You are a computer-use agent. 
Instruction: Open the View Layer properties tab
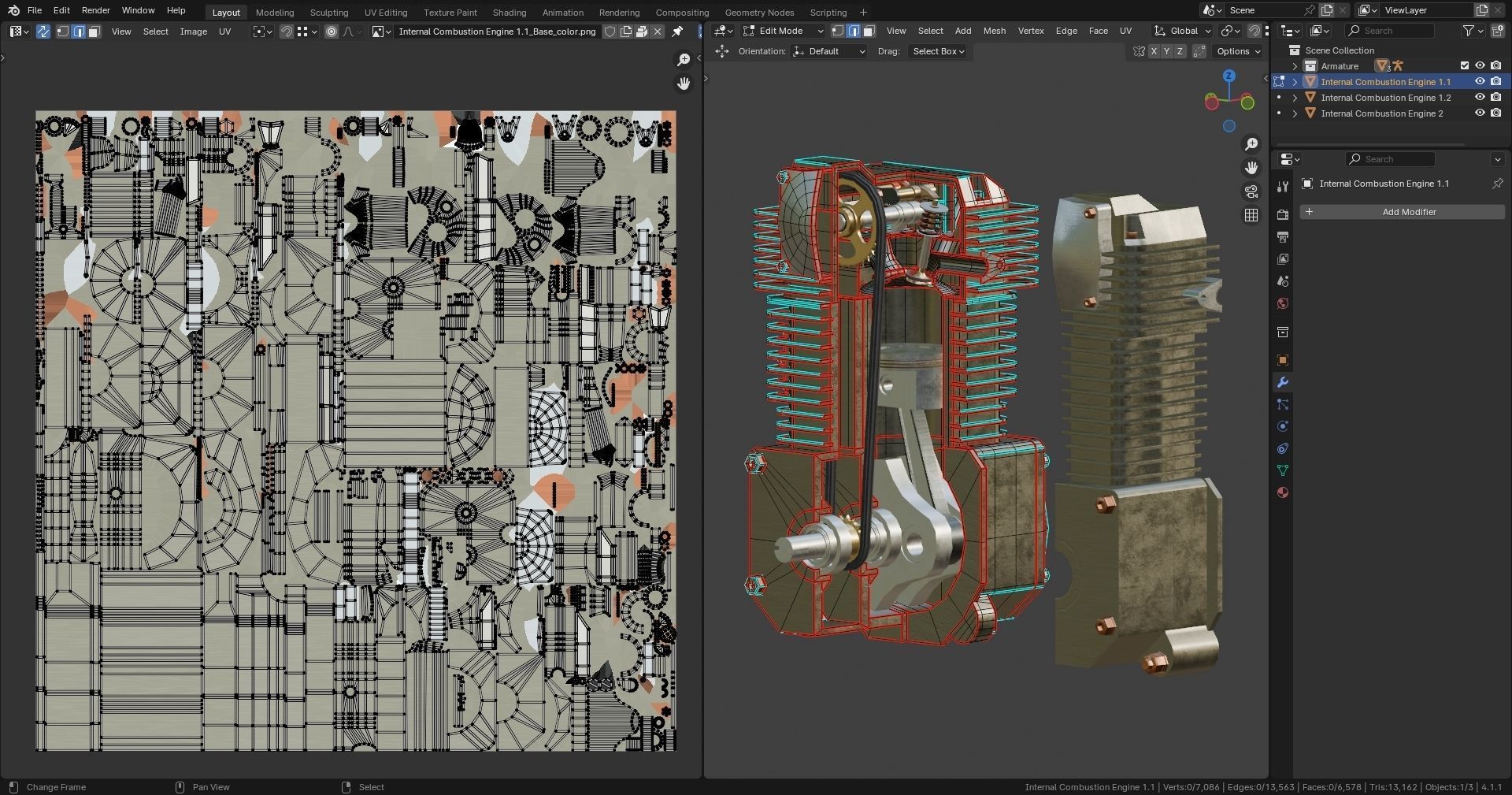[x=1283, y=259]
